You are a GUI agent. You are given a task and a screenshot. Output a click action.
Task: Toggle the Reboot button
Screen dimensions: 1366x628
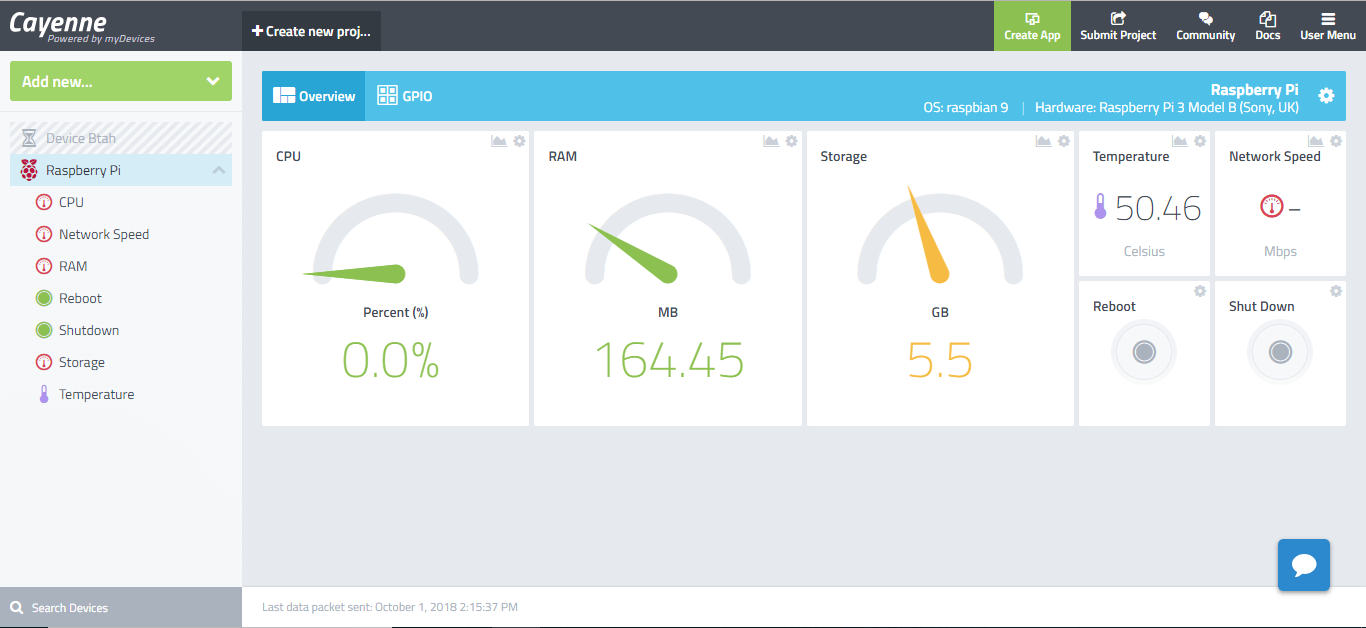[x=1144, y=352]
